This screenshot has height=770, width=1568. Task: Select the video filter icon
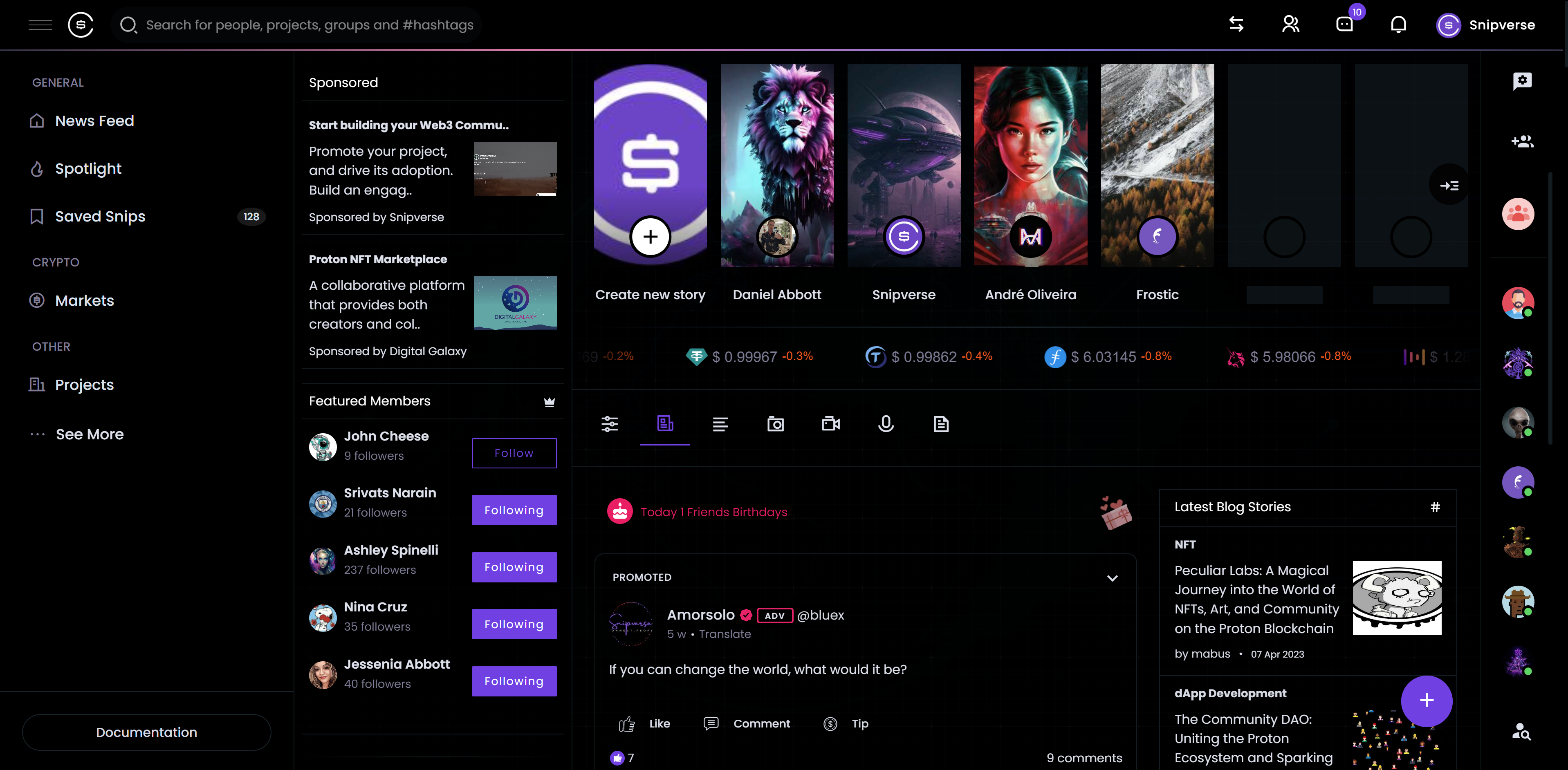pyautogui.click(x=831, y=424)
